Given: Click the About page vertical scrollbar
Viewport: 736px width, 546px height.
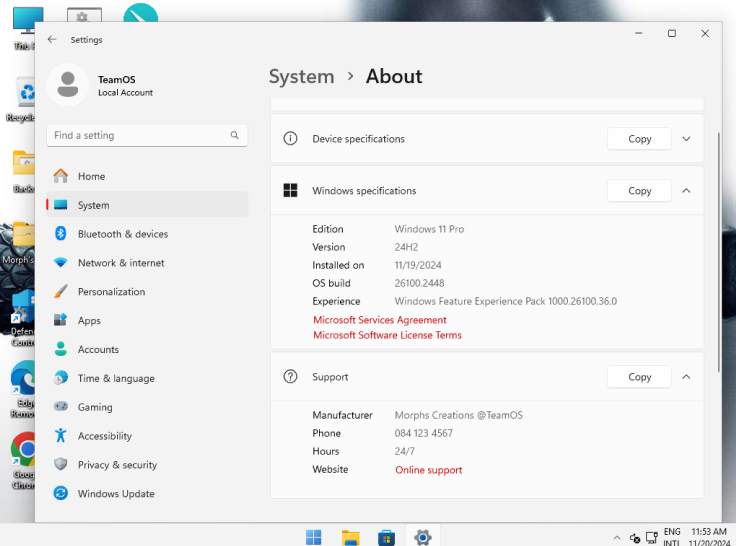Looking at the screenshot, I should coord(719,252).
